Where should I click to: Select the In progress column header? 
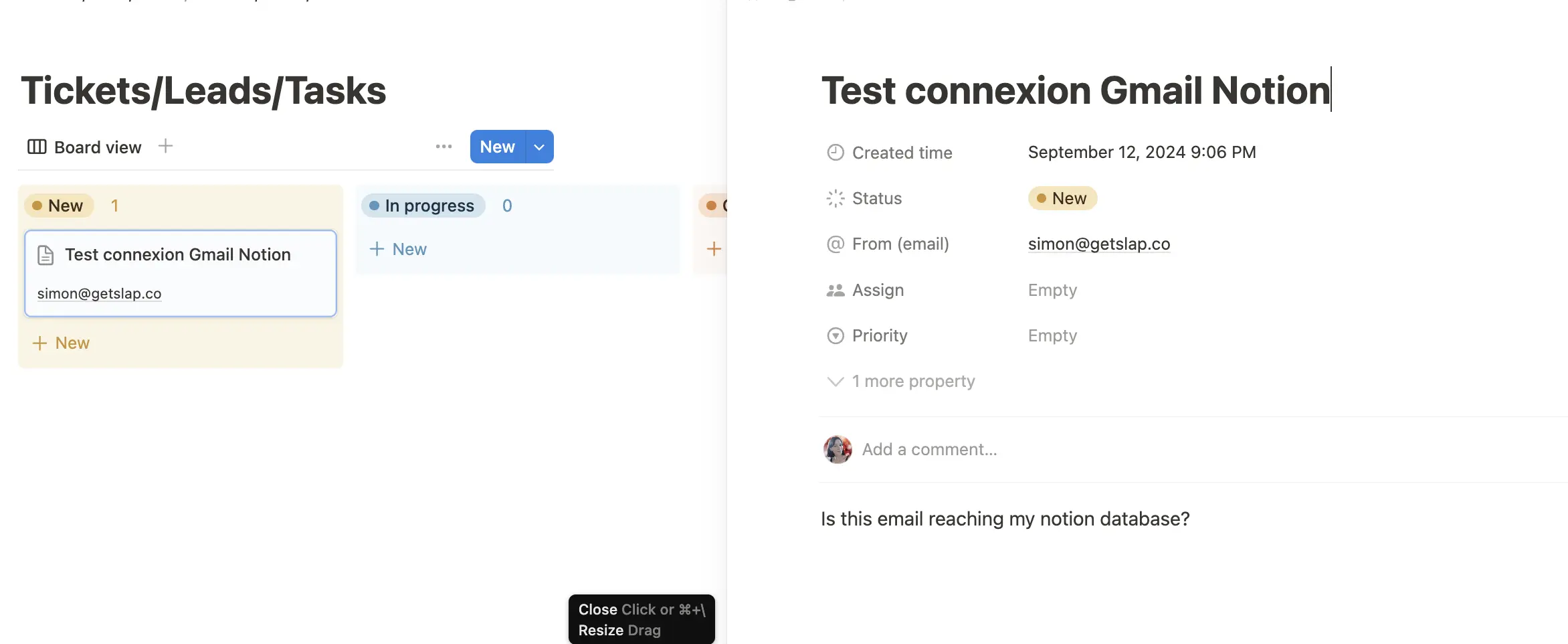(423, 206)
